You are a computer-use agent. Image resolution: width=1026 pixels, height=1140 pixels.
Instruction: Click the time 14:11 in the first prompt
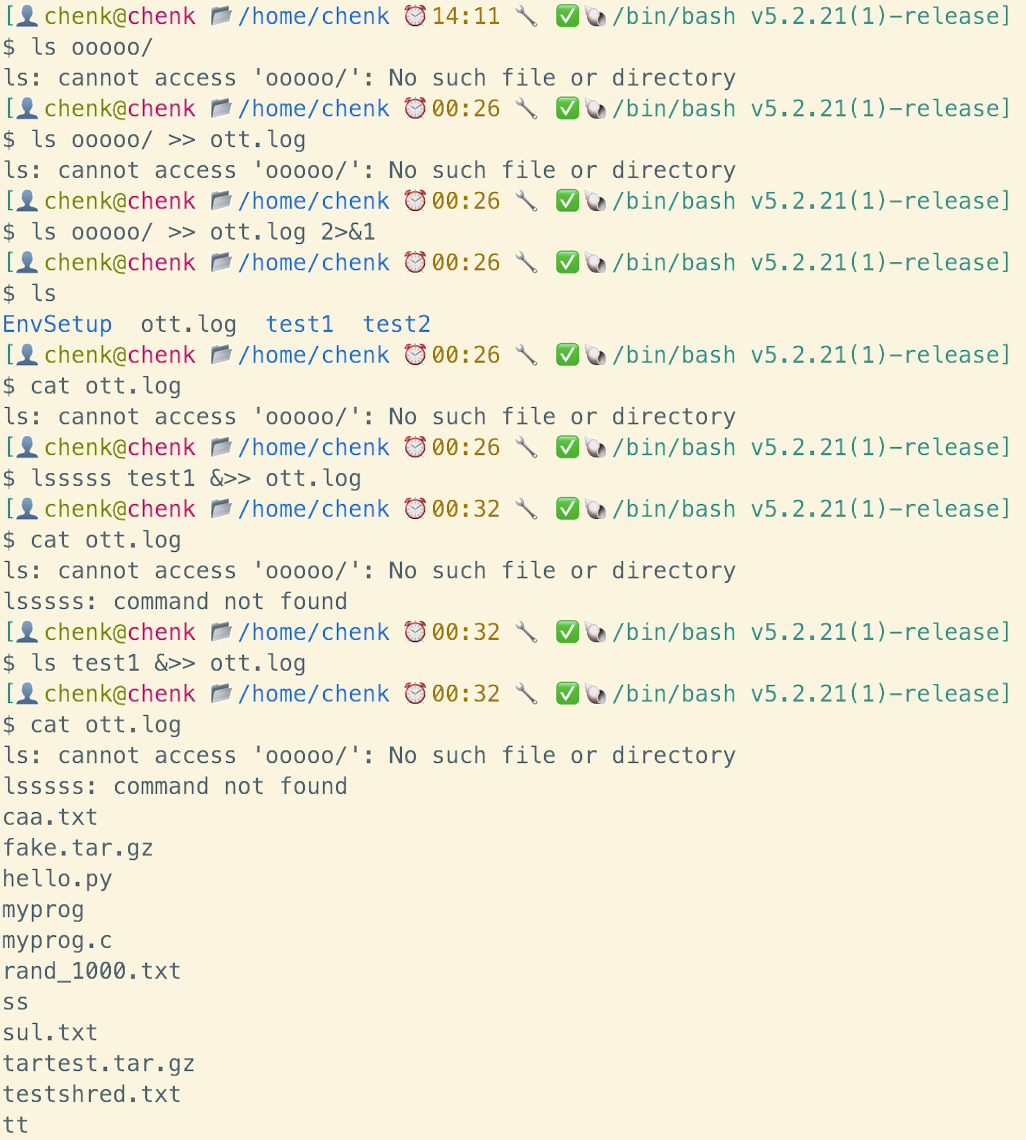[x=465, y=16]
